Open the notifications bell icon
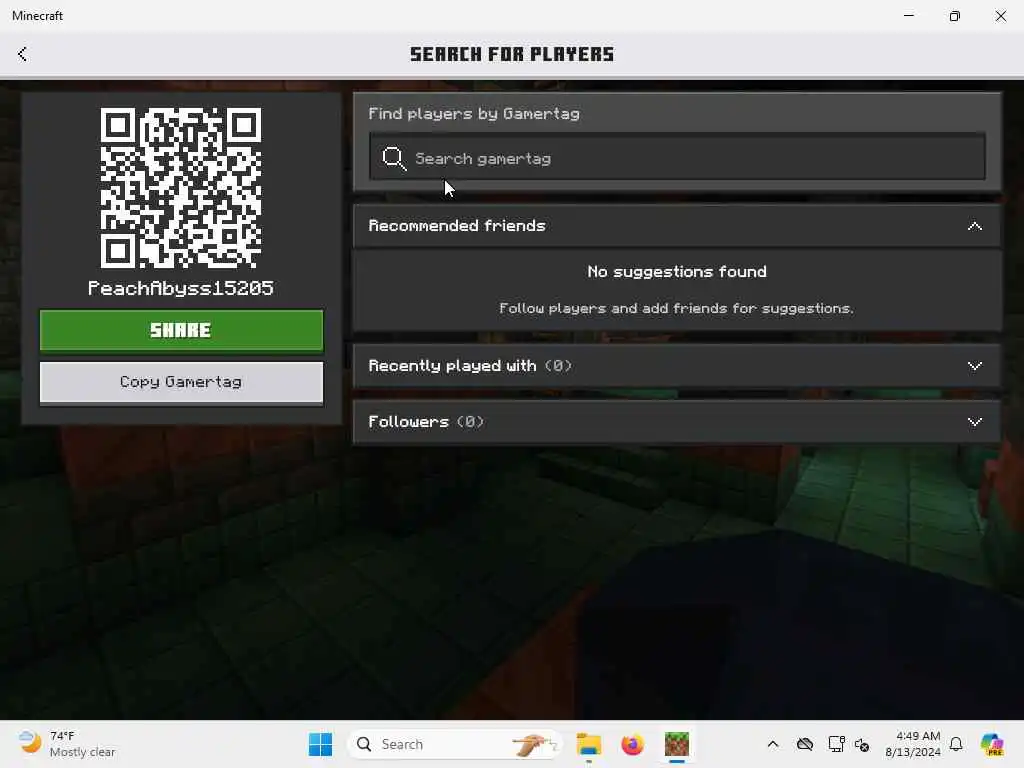 pos(956,744)
